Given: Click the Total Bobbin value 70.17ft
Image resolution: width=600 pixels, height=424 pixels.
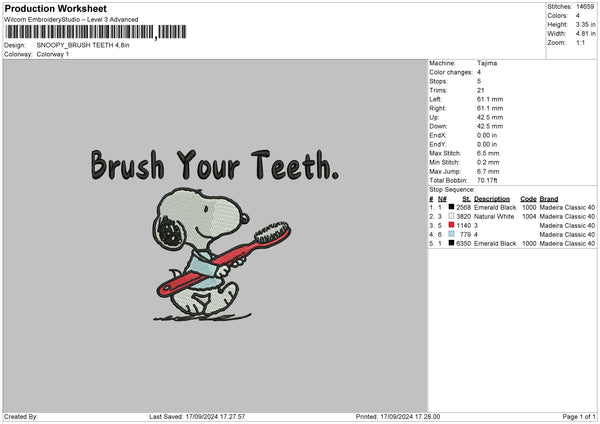Looking at the screenshot, I should tap(487, 180).
